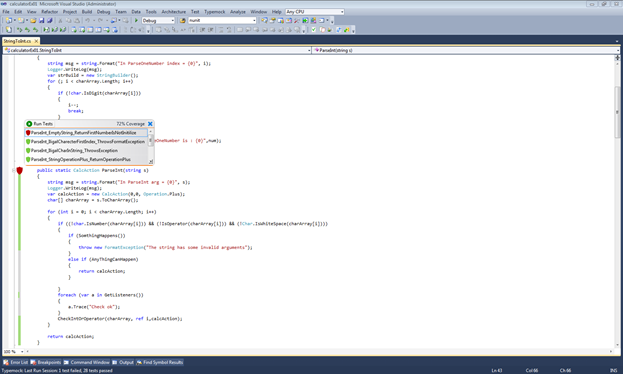Close the Run Tests coverage popup
The height and width of the screenshot is (374, 623).
coord(150,124)
